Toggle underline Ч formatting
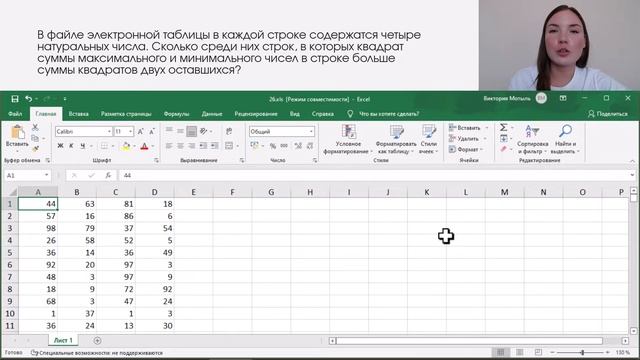This screenshot has height=360, width=640. pos(82,146)
